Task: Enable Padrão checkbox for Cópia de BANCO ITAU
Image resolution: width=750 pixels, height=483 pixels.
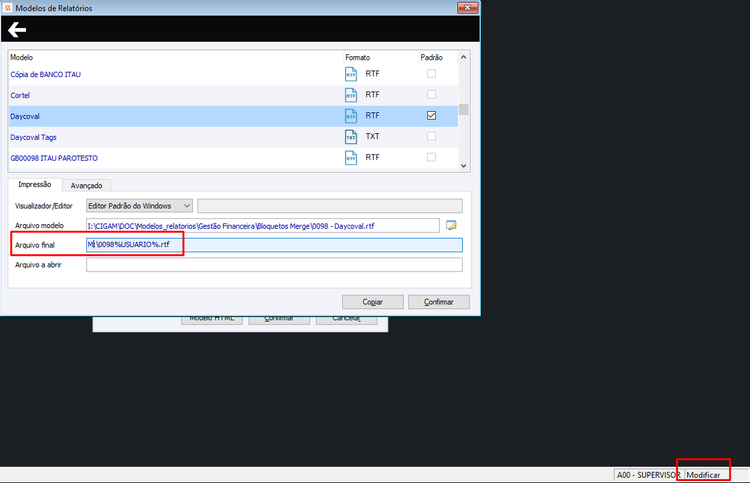Action: (x=431, y=74)
